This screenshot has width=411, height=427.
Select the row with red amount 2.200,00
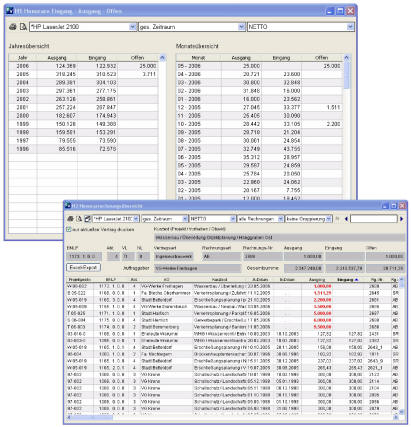232,300
